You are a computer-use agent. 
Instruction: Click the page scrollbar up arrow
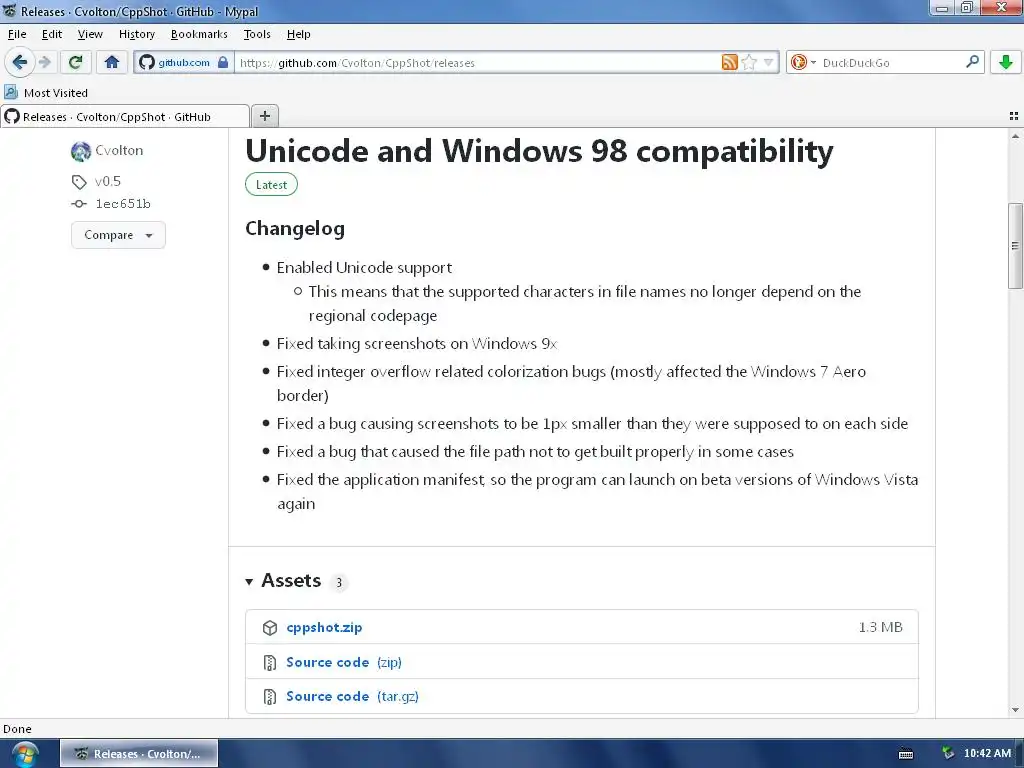coord(1015,136)
